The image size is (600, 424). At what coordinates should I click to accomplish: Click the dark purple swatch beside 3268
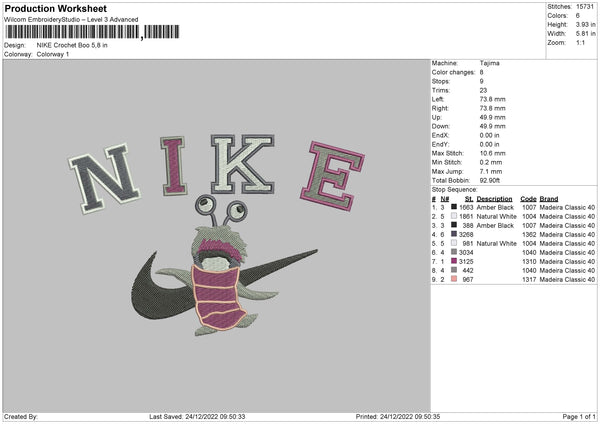(x=454, y=234)
